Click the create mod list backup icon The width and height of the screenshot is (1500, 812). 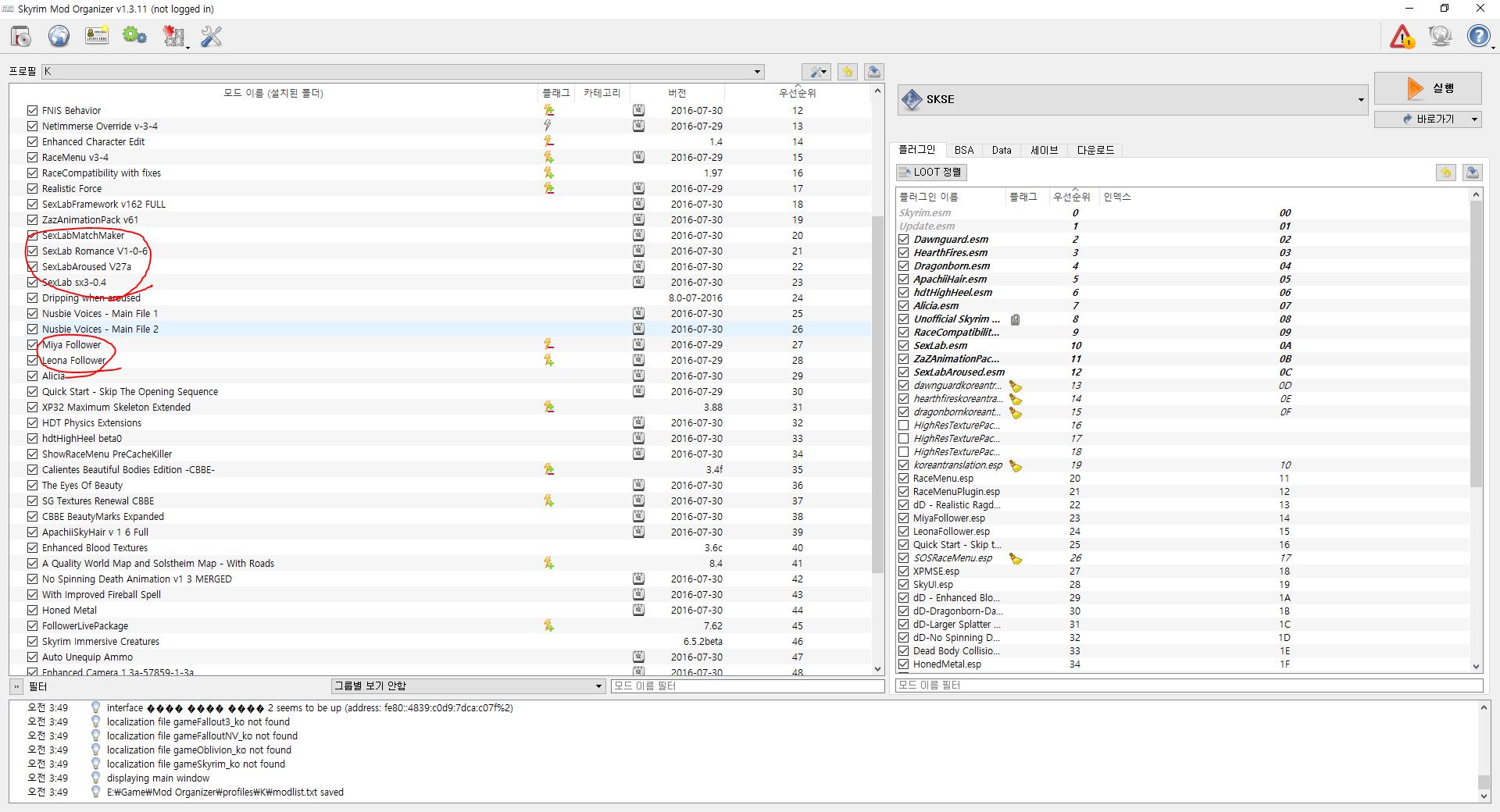tap(874, 72)
